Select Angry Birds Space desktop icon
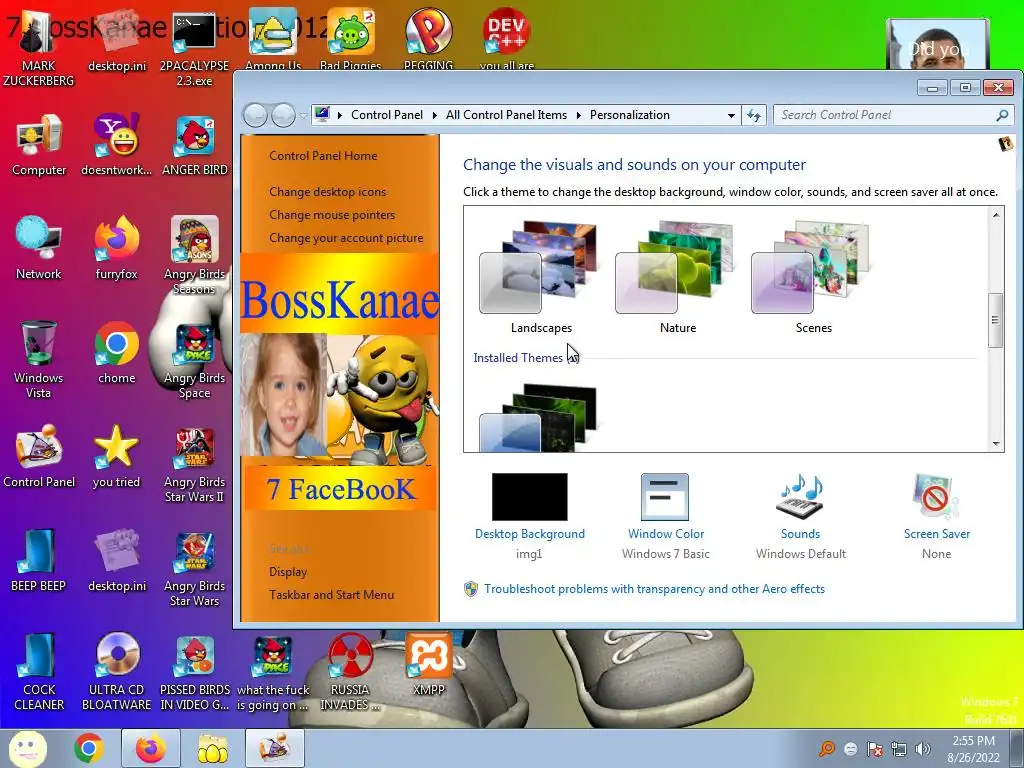This screenshot has width=1024, height=768. tap(195, 360)
